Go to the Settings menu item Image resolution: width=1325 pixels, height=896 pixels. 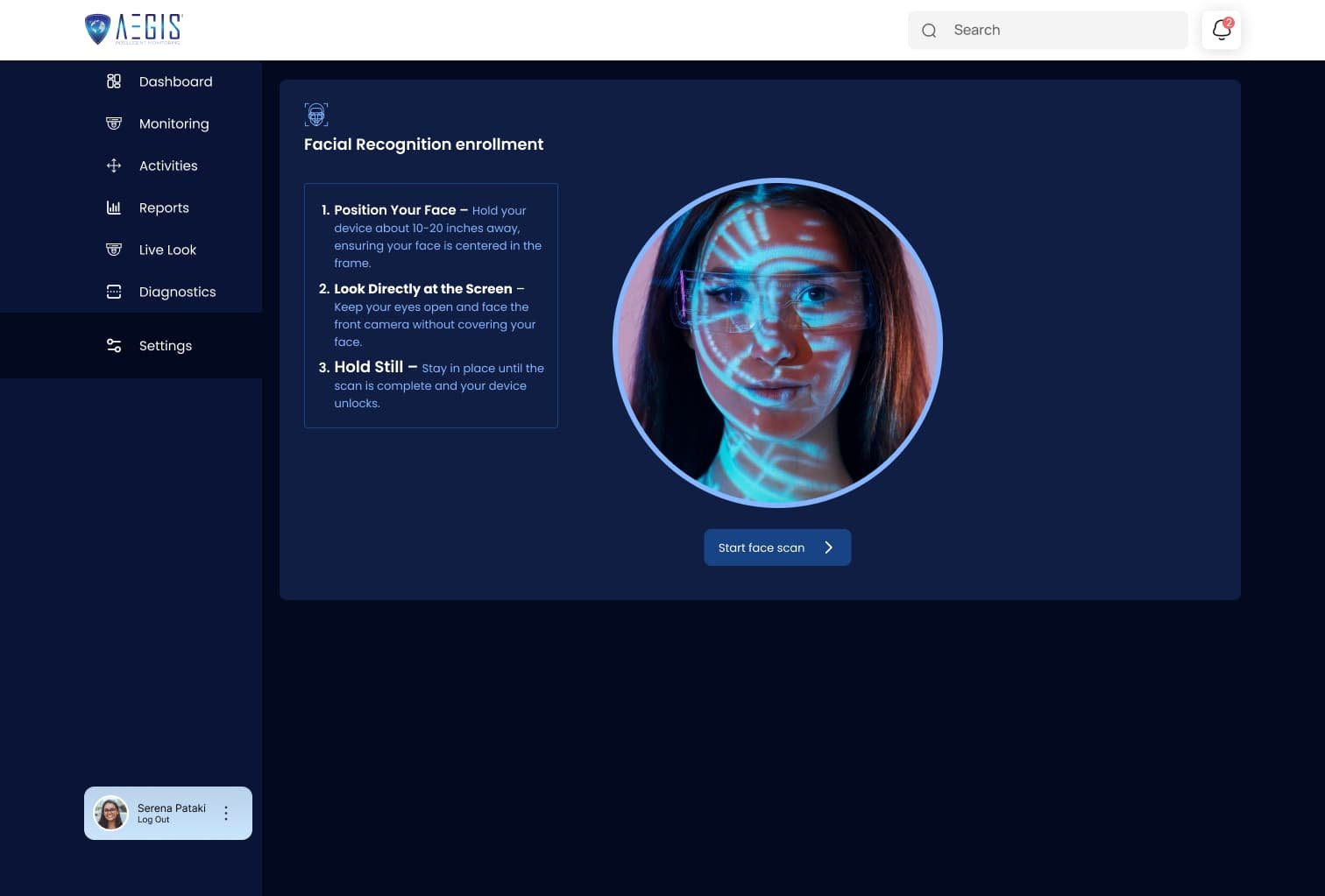(x=165, y=346)
